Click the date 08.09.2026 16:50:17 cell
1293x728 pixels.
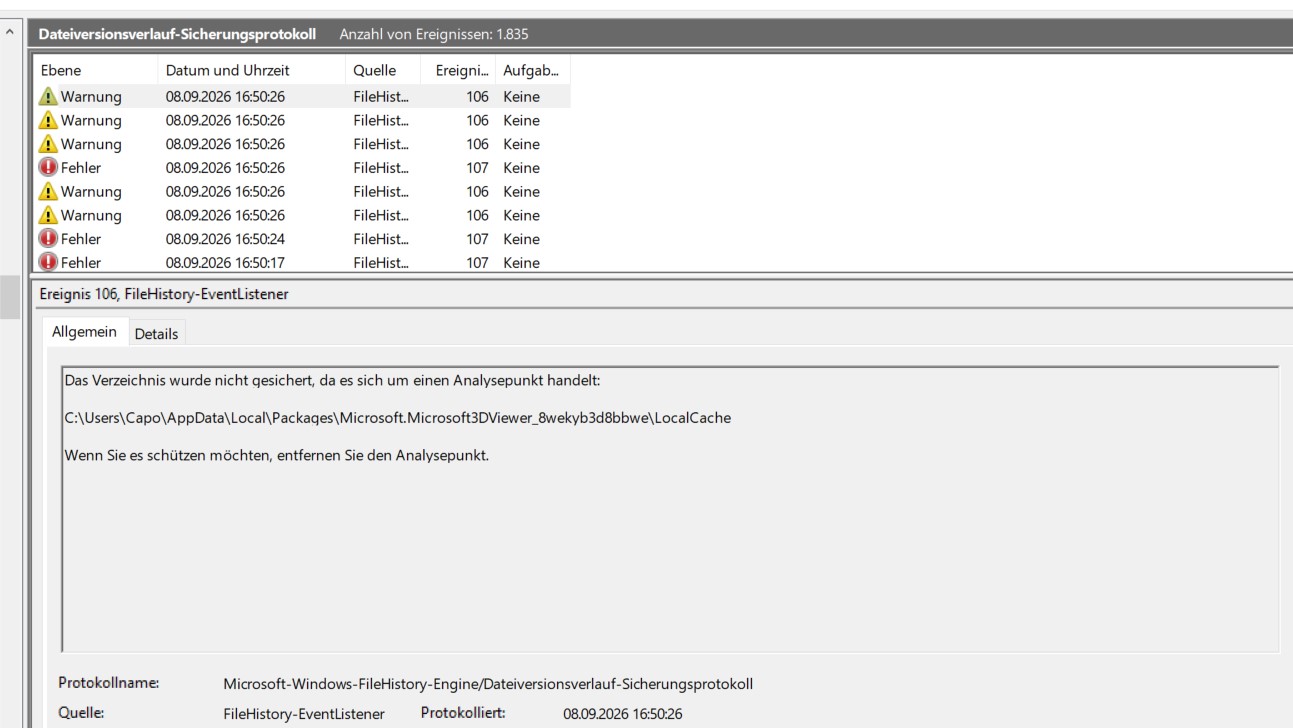click(x=225, y=263)
